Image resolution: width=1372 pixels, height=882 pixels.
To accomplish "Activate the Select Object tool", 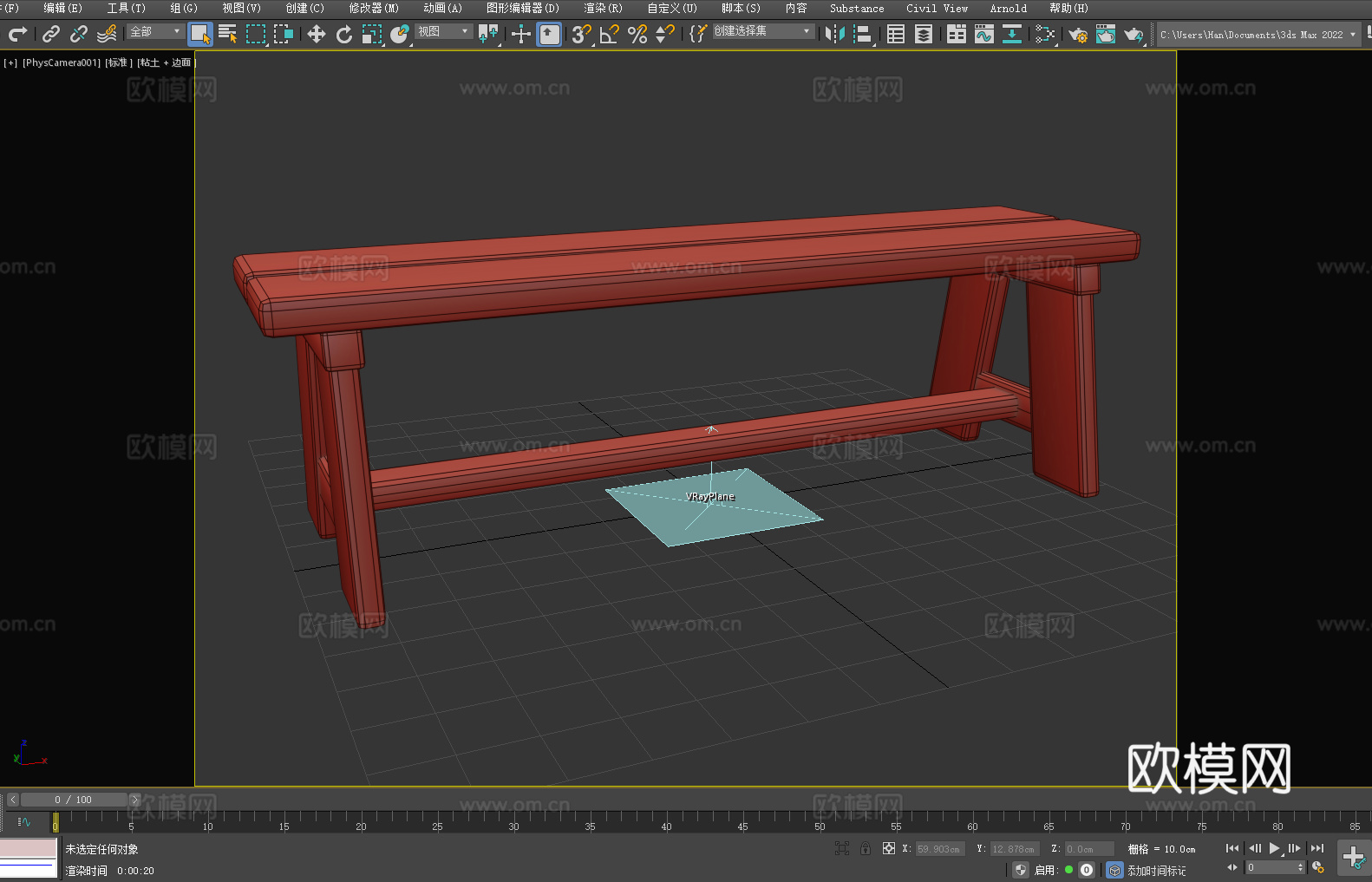I will click(200, 34).
